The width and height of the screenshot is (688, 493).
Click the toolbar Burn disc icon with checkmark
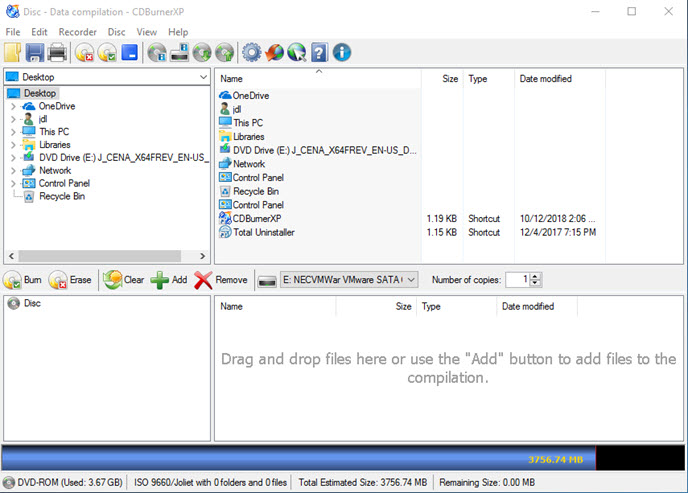[107, 53]
